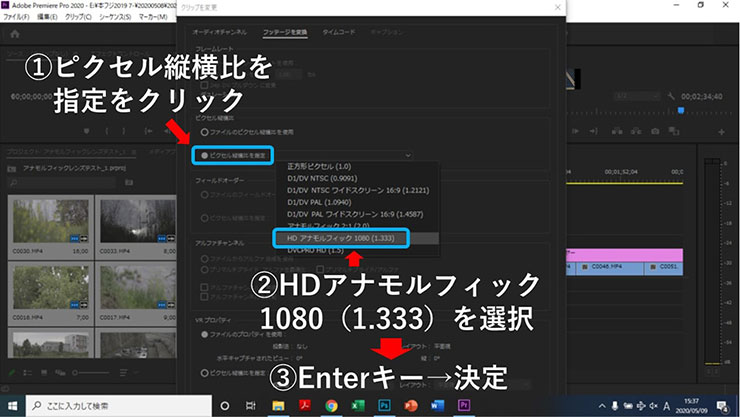Select ファイルのピクセル縦横比を使用 radio button
The height and width of the screenshot is (417, 740).
[x=204, y=132]
